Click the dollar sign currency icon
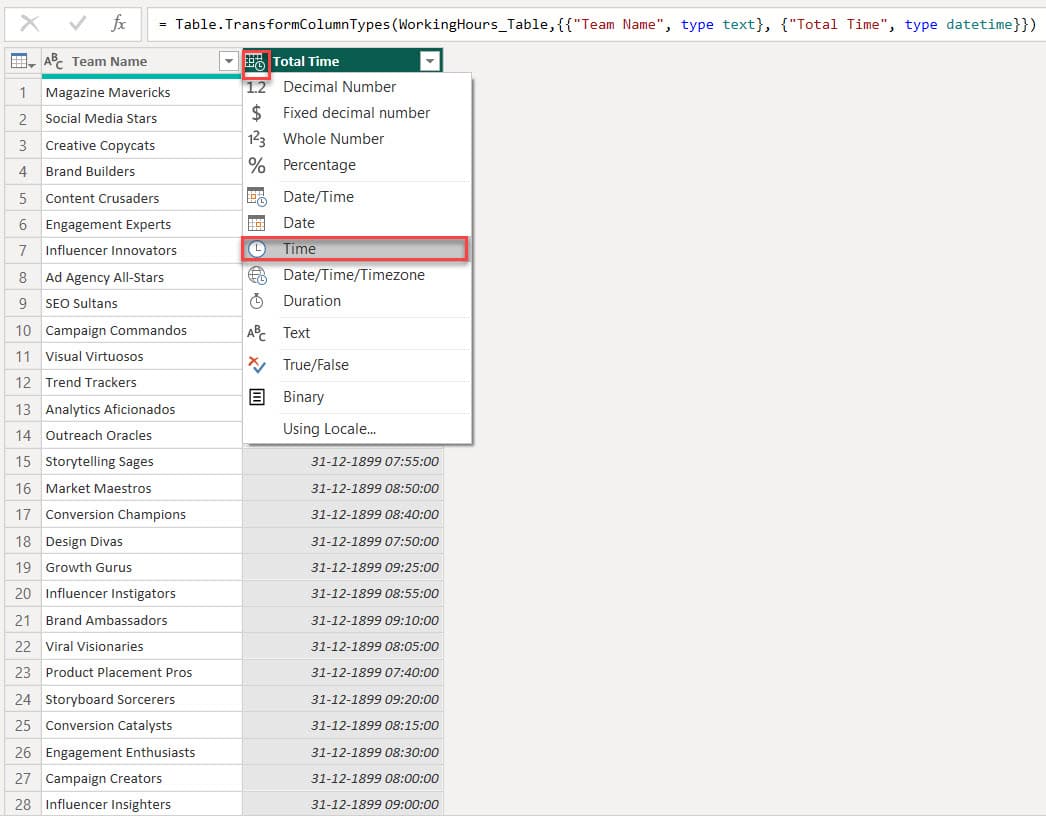This screenshot has height=816, width=1046. 256,113
